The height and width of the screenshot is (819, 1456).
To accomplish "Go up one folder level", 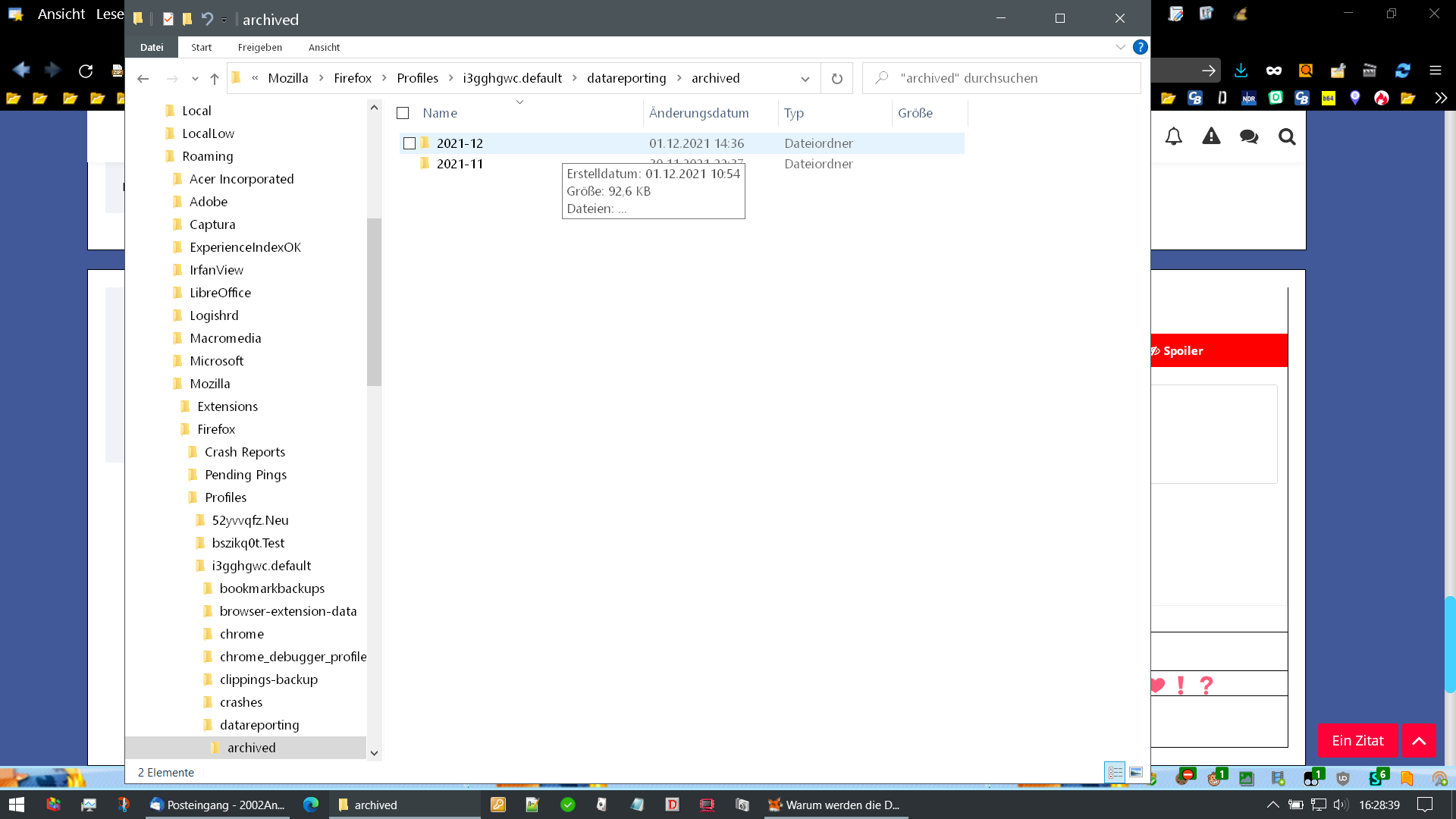I will [x=215, y=78].
